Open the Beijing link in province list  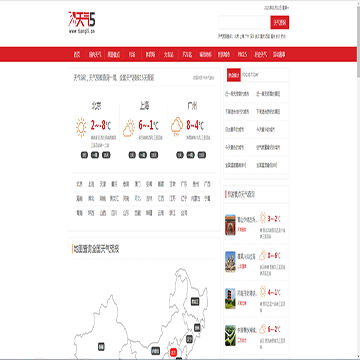(x=79, y=184)
